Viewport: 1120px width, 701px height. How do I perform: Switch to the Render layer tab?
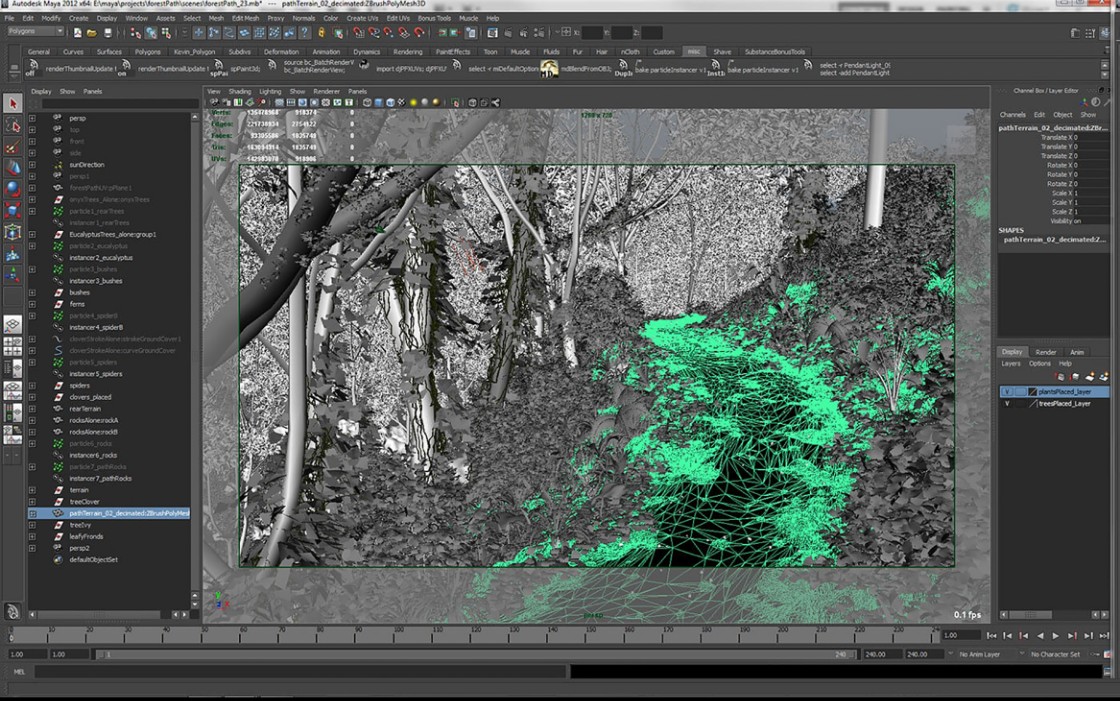click(x=1045, y=352)
